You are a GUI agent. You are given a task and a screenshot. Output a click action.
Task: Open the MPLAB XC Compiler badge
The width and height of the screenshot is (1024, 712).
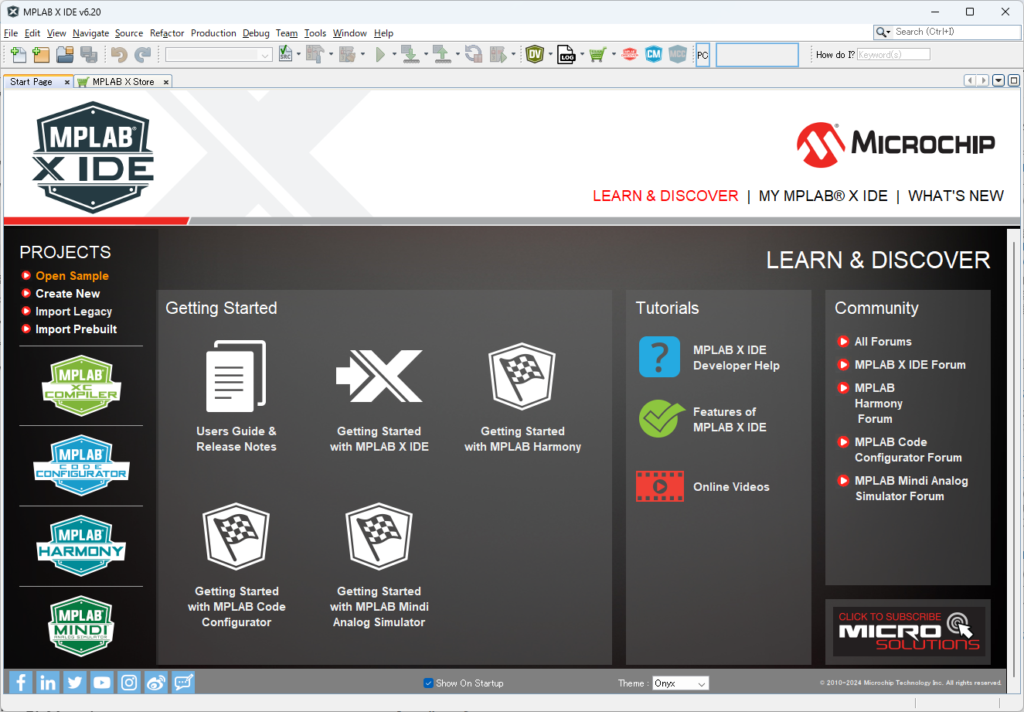(81, 385)
